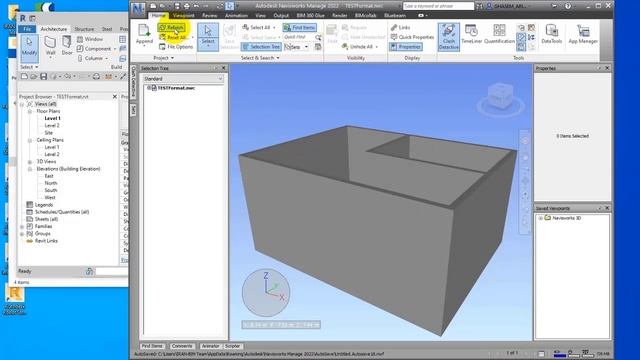Image resolution: width=640 pixels, height=360 pixels.
Task: Expand the Select & Search panel dropdown
Action: point(260,58)
